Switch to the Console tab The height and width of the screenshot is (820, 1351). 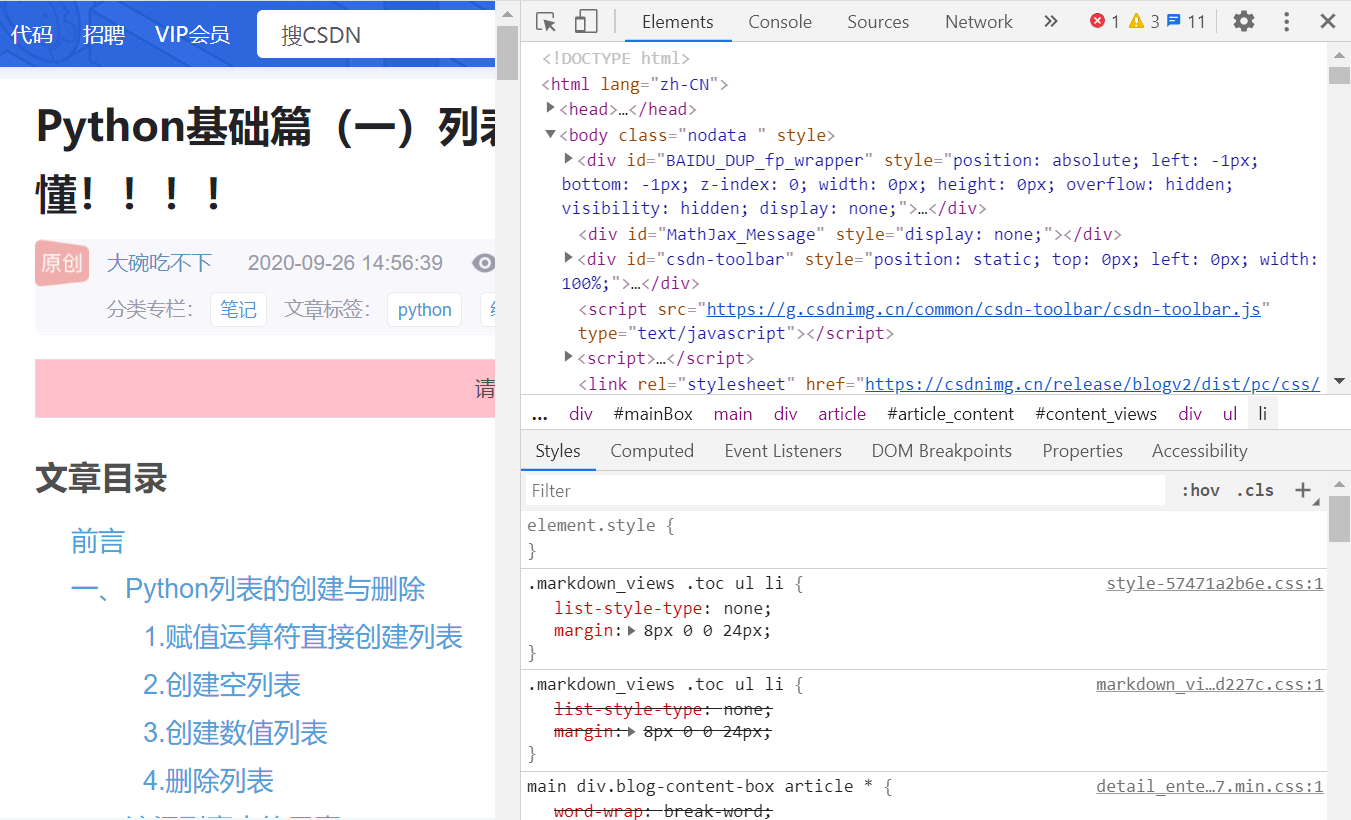click(781, 21)
